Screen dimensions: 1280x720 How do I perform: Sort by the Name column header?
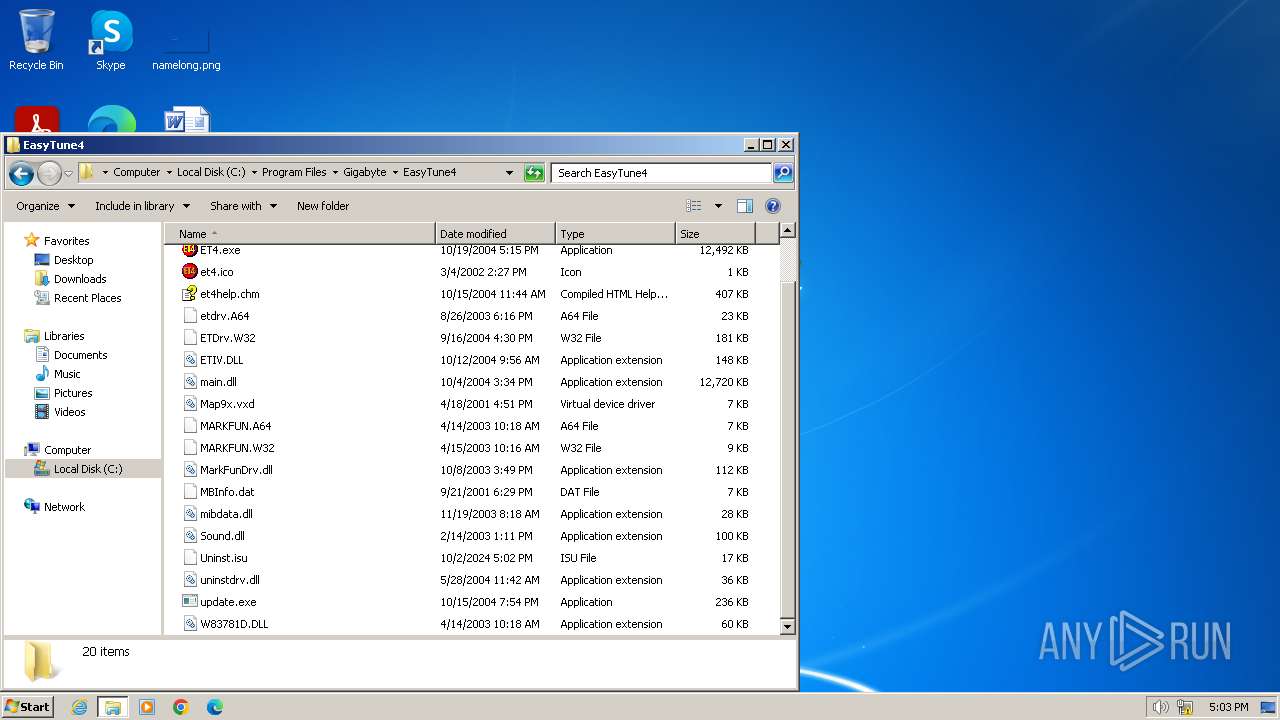[x=300, y=234]
